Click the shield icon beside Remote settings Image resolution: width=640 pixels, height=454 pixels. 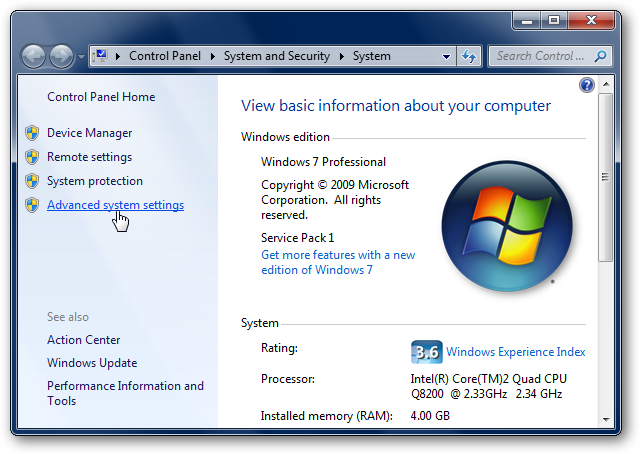(x=32, y=157)
